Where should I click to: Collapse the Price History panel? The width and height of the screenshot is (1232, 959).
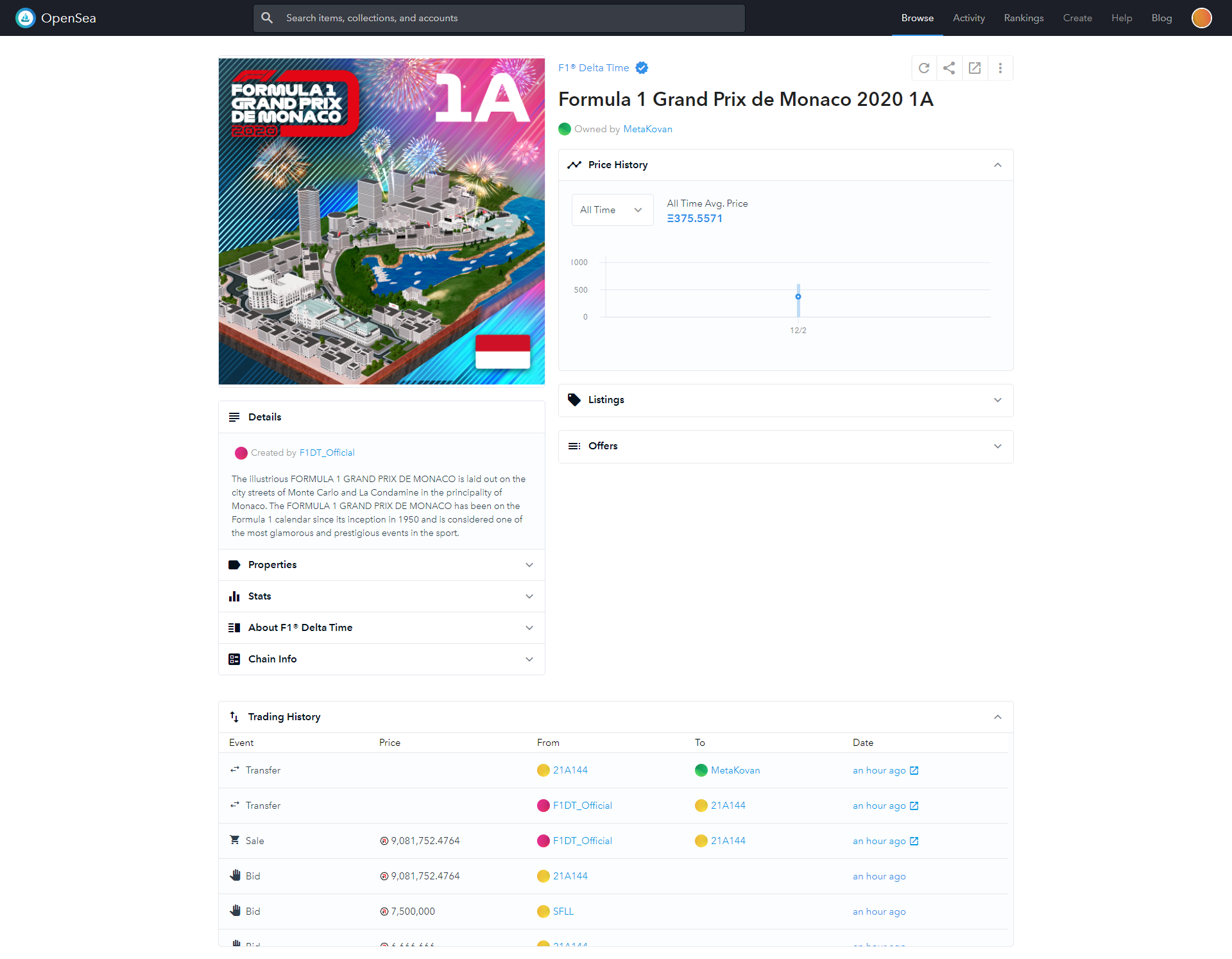[x=998, y=165]
